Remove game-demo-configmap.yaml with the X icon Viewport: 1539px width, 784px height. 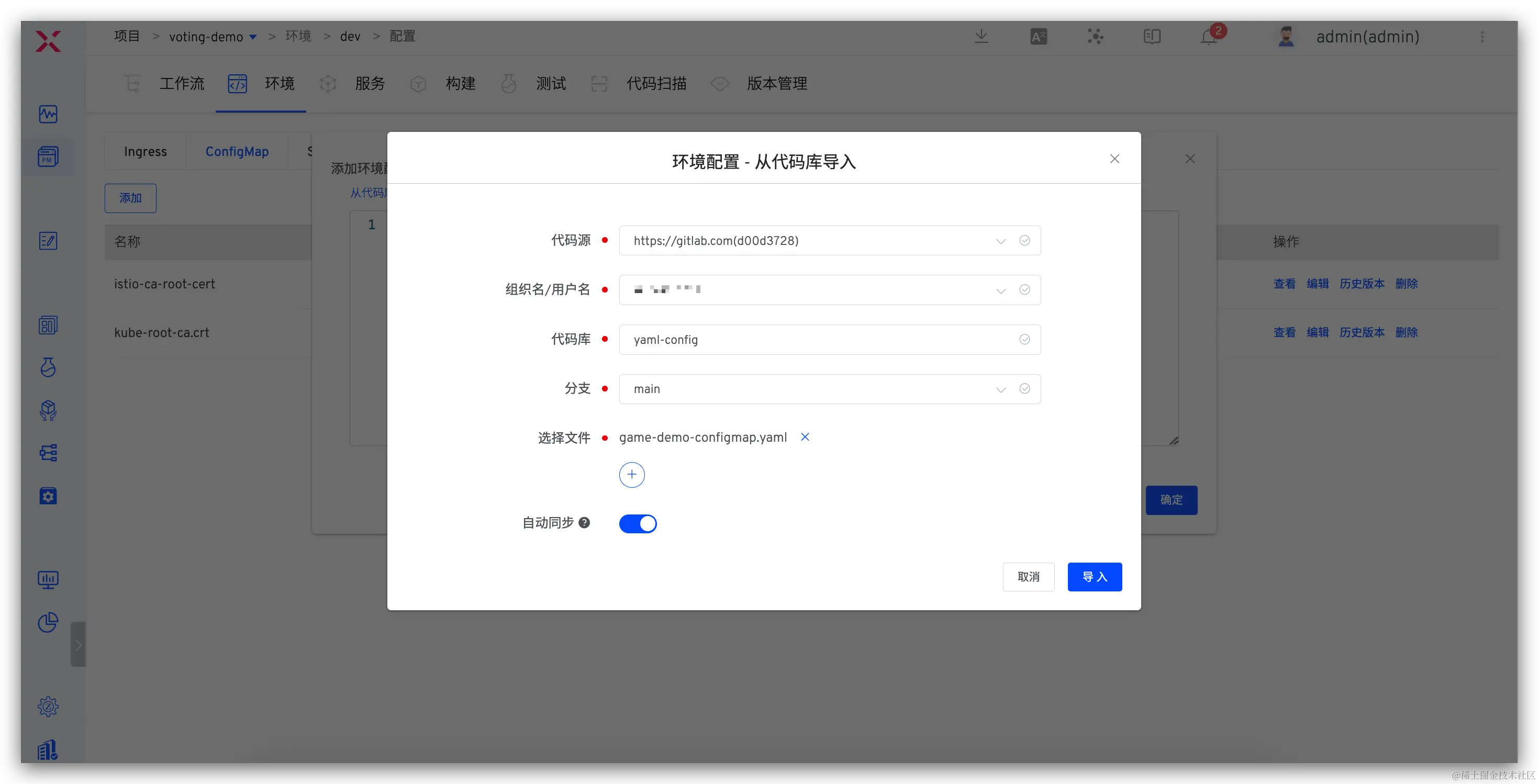805,437
